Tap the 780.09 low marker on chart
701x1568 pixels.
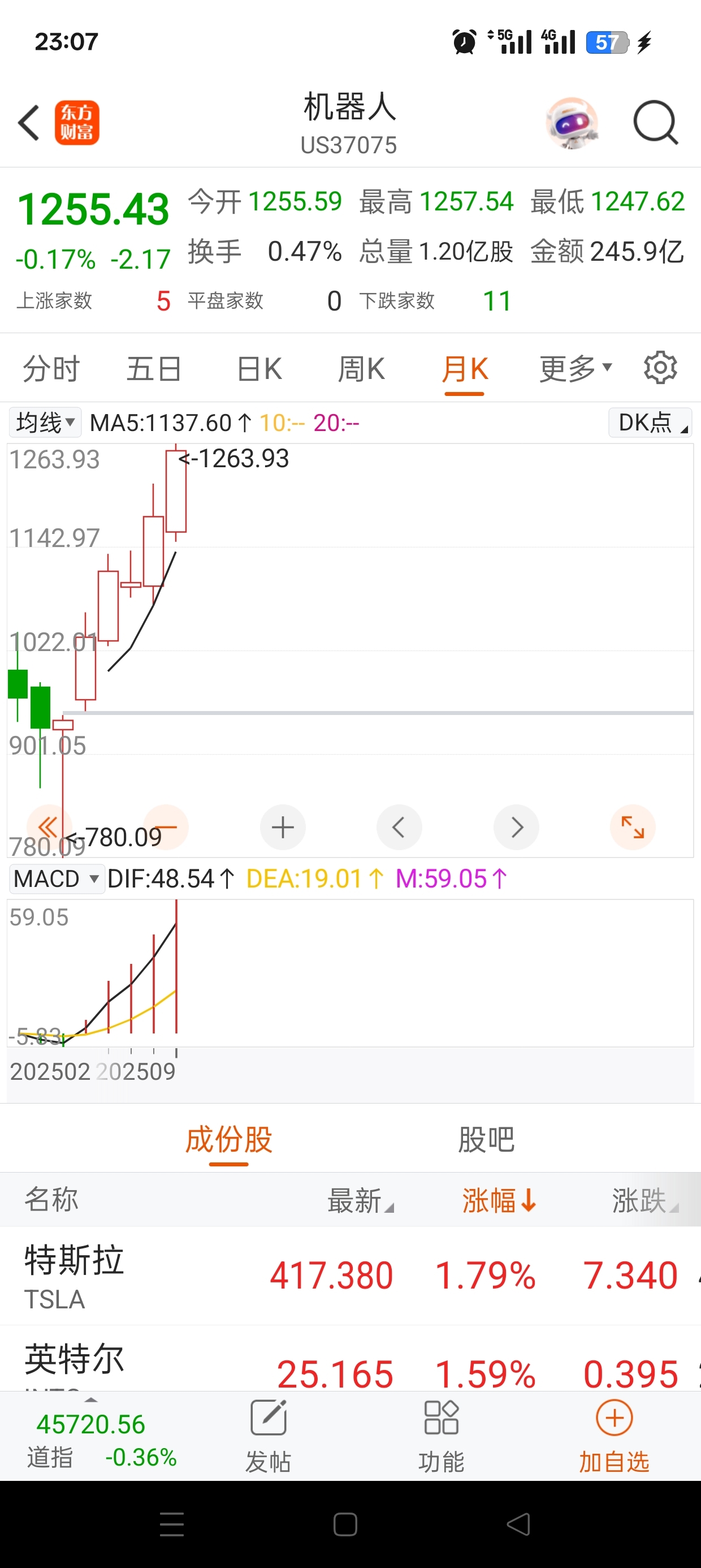(113, 838)
